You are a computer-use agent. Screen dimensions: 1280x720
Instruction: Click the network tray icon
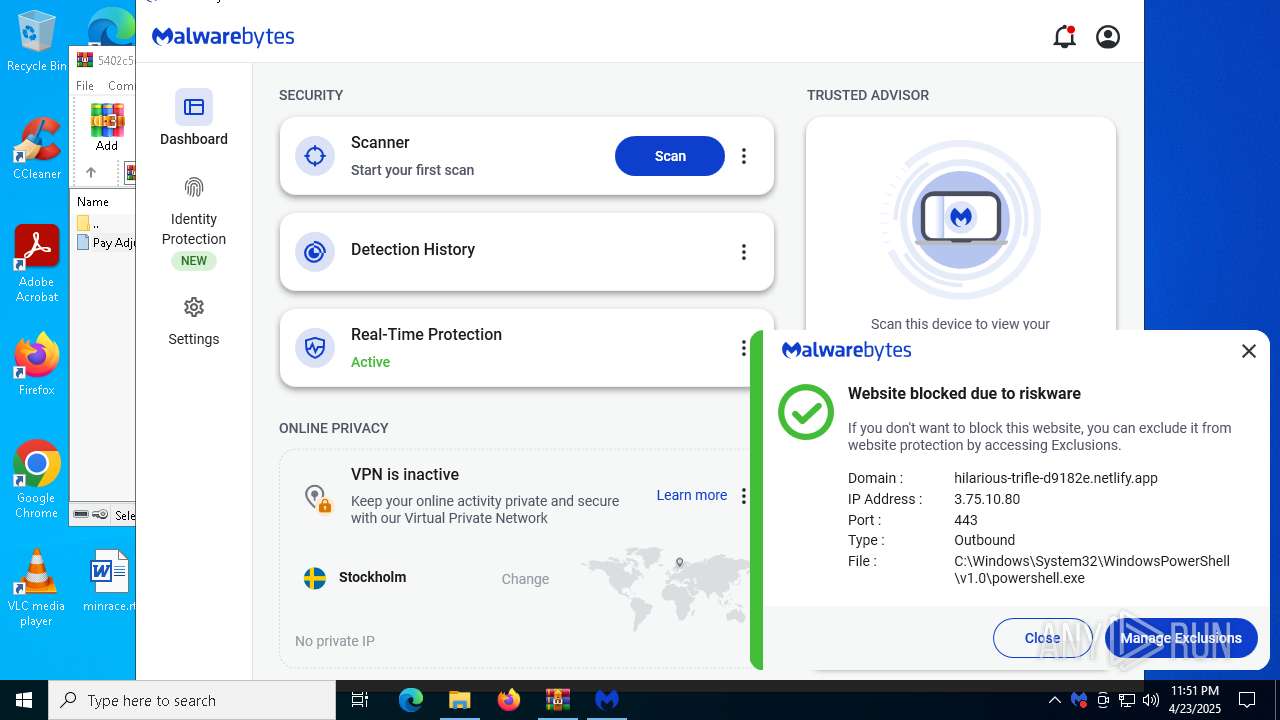click(x=1127, y=700)
